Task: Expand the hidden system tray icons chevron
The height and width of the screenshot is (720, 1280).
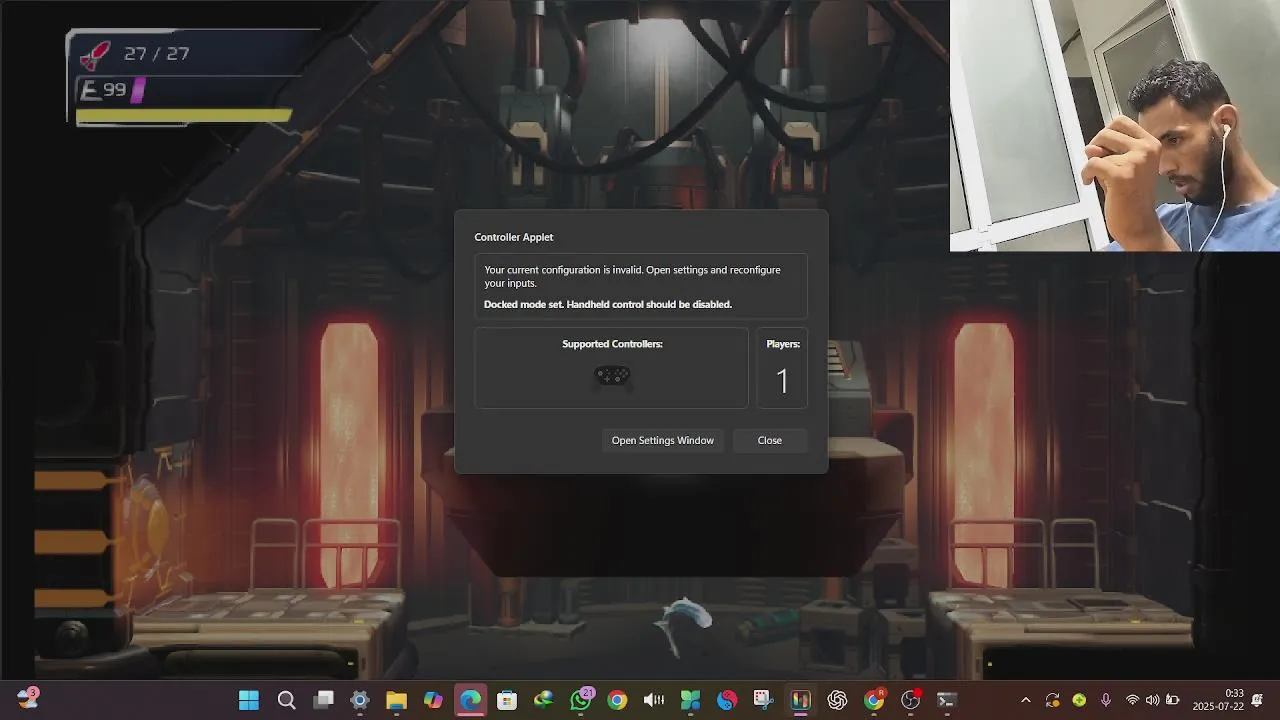Action: pyautogui.click(x=1025, y=700)
